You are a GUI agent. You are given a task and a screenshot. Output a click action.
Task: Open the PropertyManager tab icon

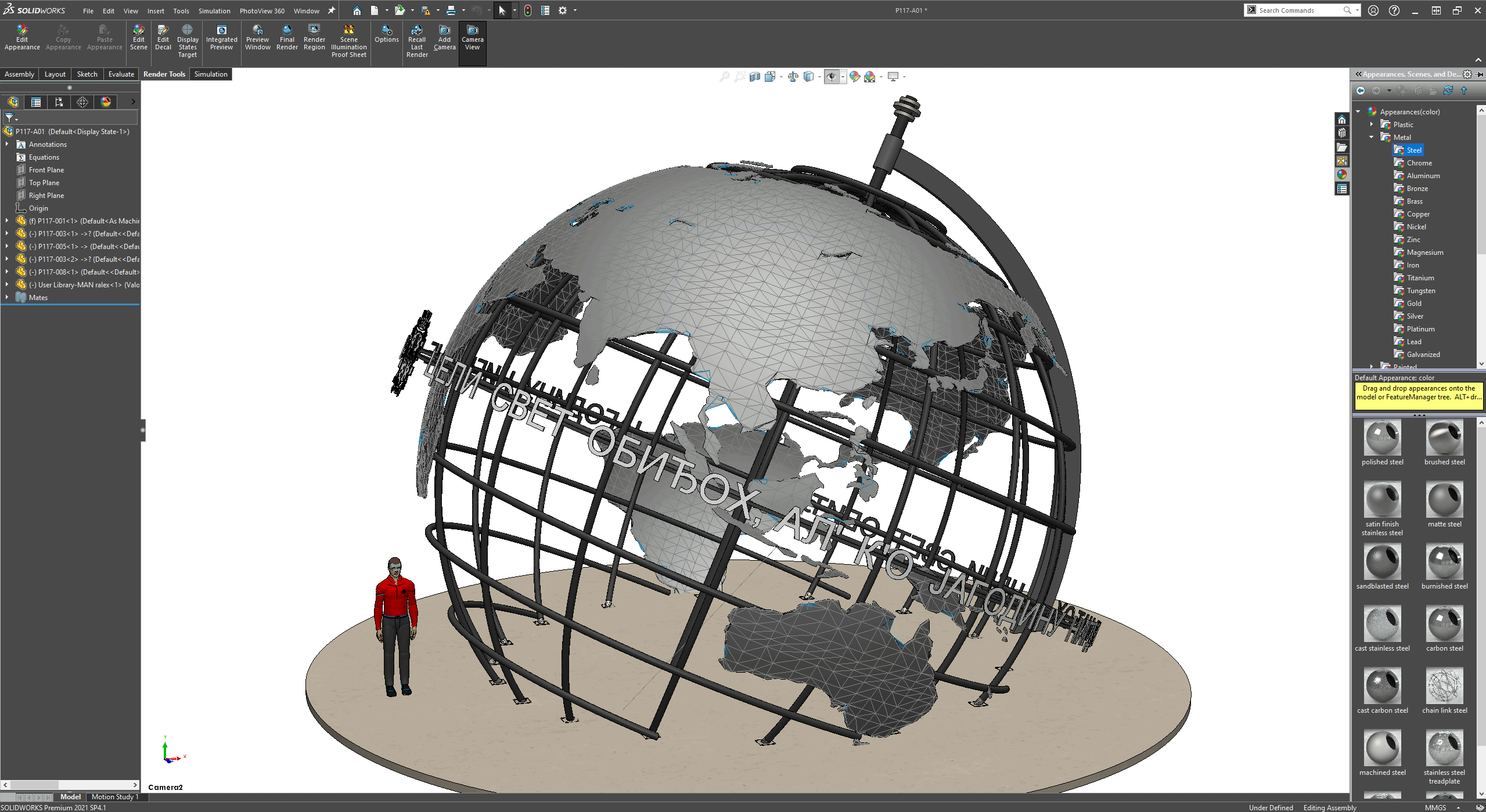pyautogui.click(x=36, y=102)
